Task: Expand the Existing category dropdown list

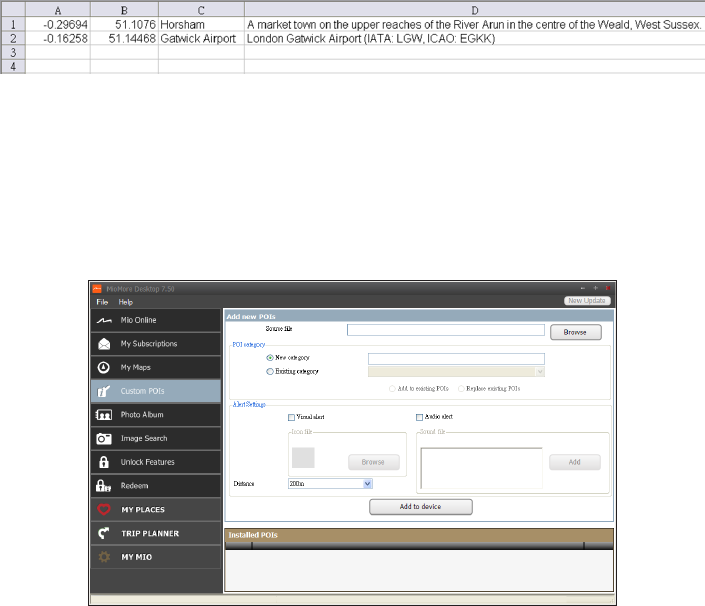Action: 540,372
